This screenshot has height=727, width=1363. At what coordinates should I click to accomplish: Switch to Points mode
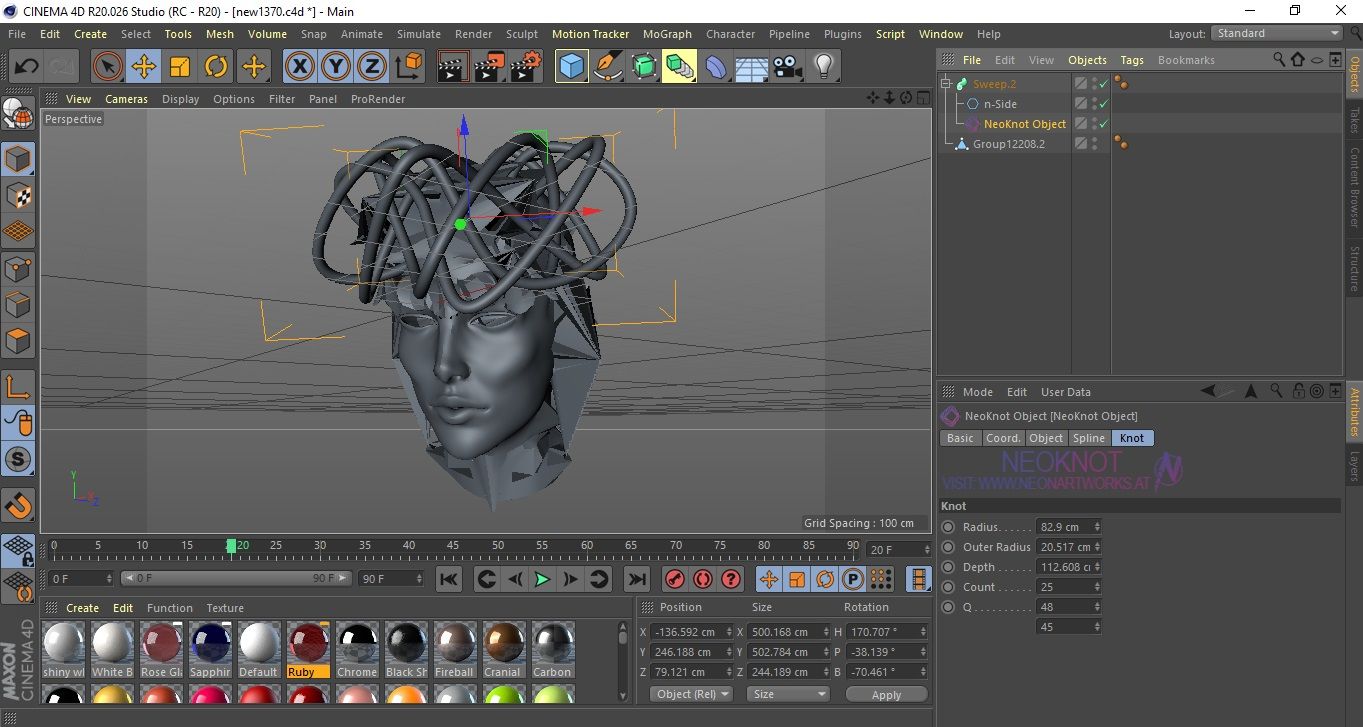[x=18, y=268]
